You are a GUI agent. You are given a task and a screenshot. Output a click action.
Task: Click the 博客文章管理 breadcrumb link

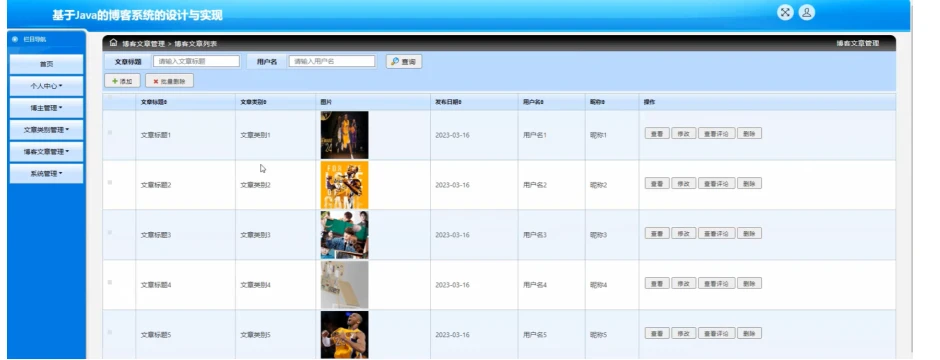[143, 44]
